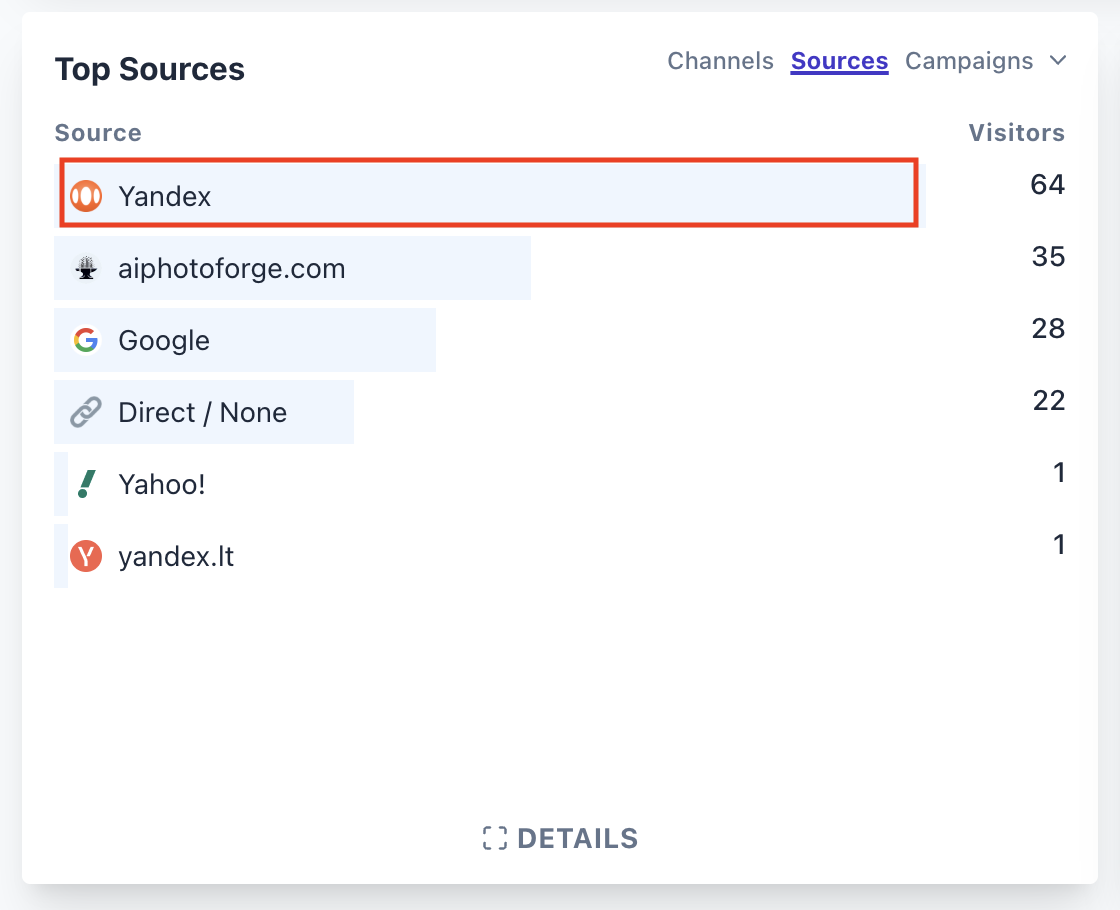Filter by Yahoo! source
The width and height of the screenshot is (1120, 910).
162,484
